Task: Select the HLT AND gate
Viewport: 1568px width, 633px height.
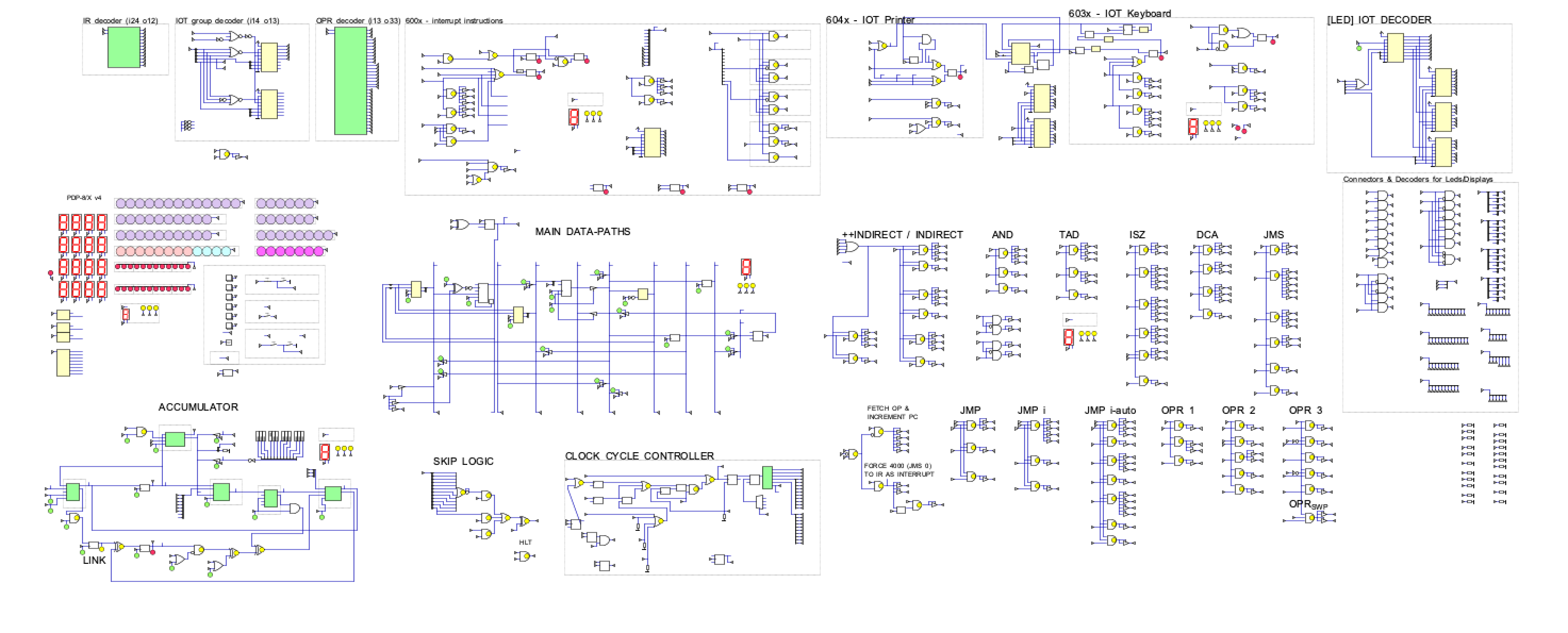Action: pos(524,556)
